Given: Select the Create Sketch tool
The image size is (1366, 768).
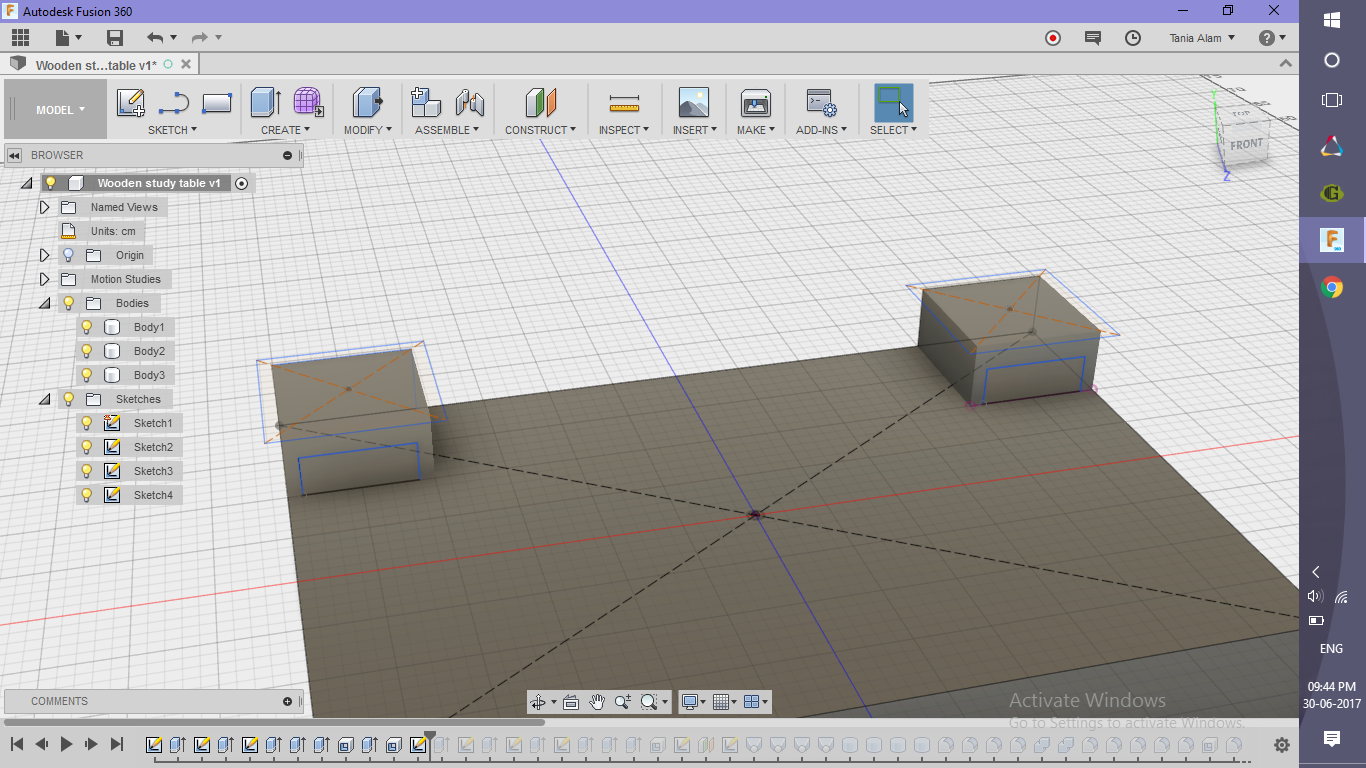Looking at the screenshot, I should [x=130, y=103].
